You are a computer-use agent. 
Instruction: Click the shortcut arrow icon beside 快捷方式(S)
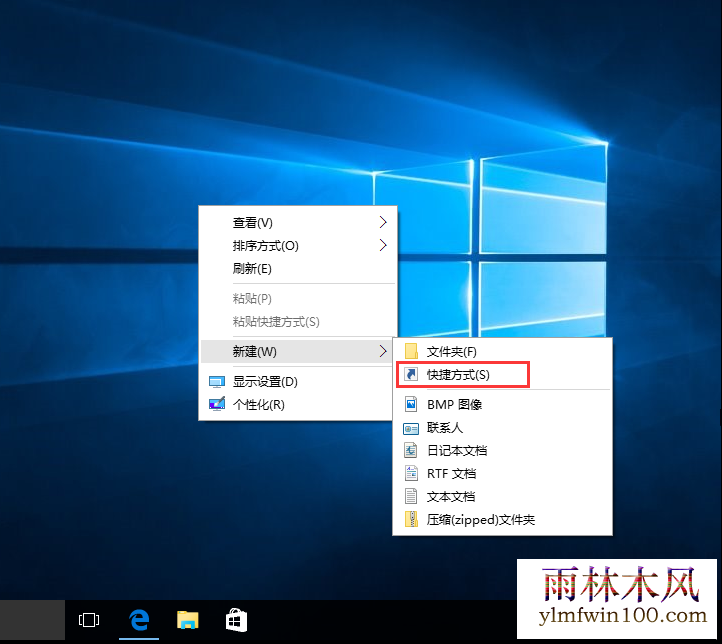coord(411,374)
